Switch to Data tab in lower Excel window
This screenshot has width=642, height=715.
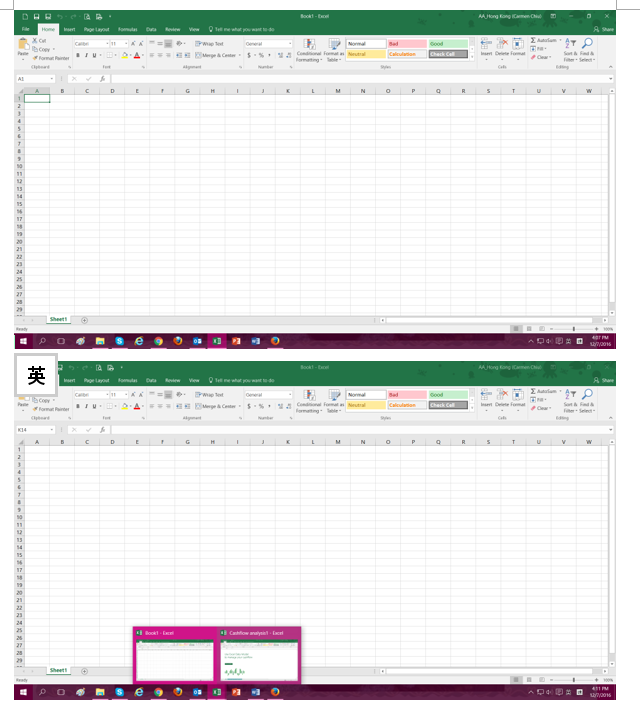pyautogui.click(x=151, y=380)
